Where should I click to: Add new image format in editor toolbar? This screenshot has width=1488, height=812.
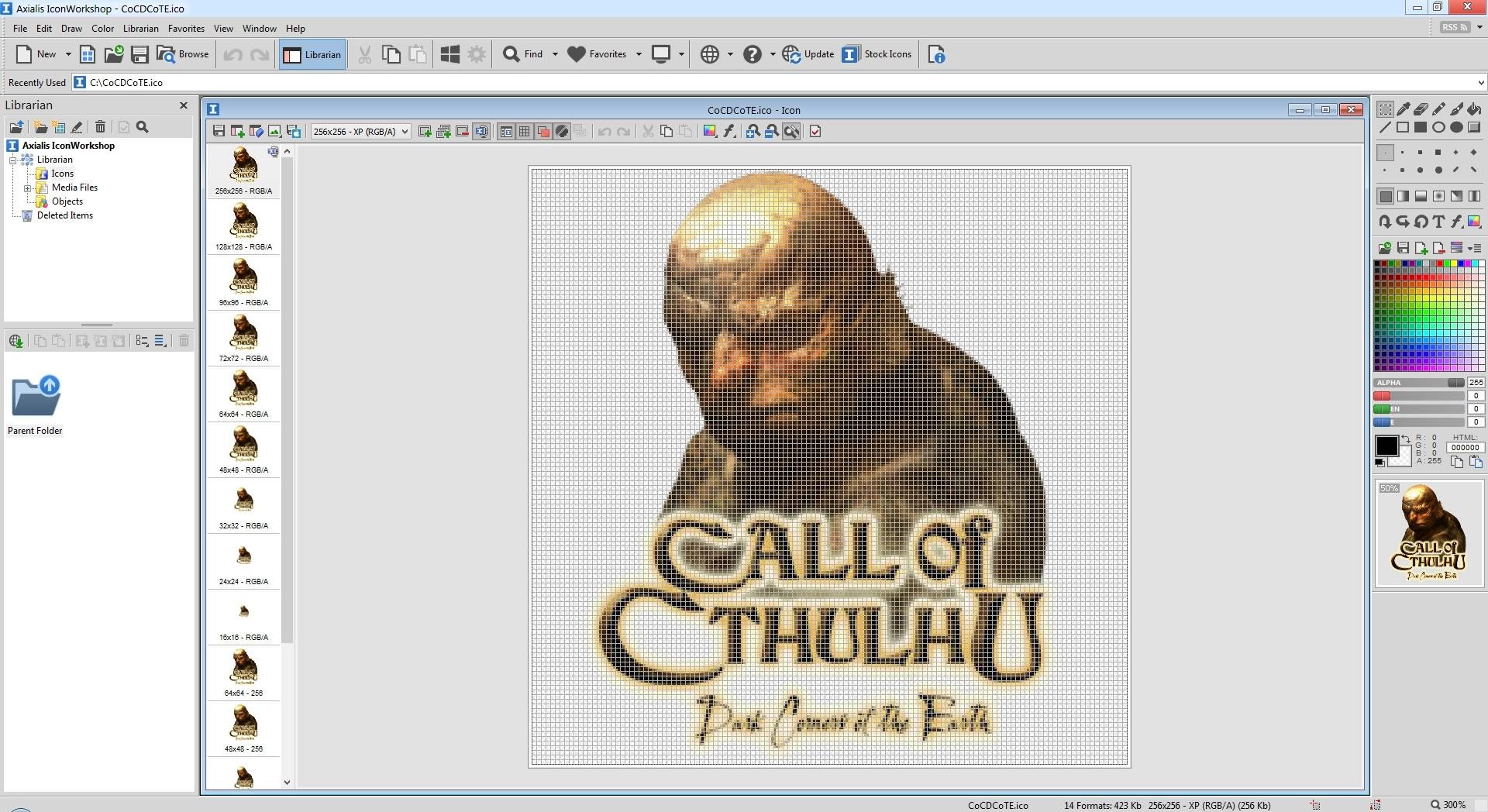(425, 132)
